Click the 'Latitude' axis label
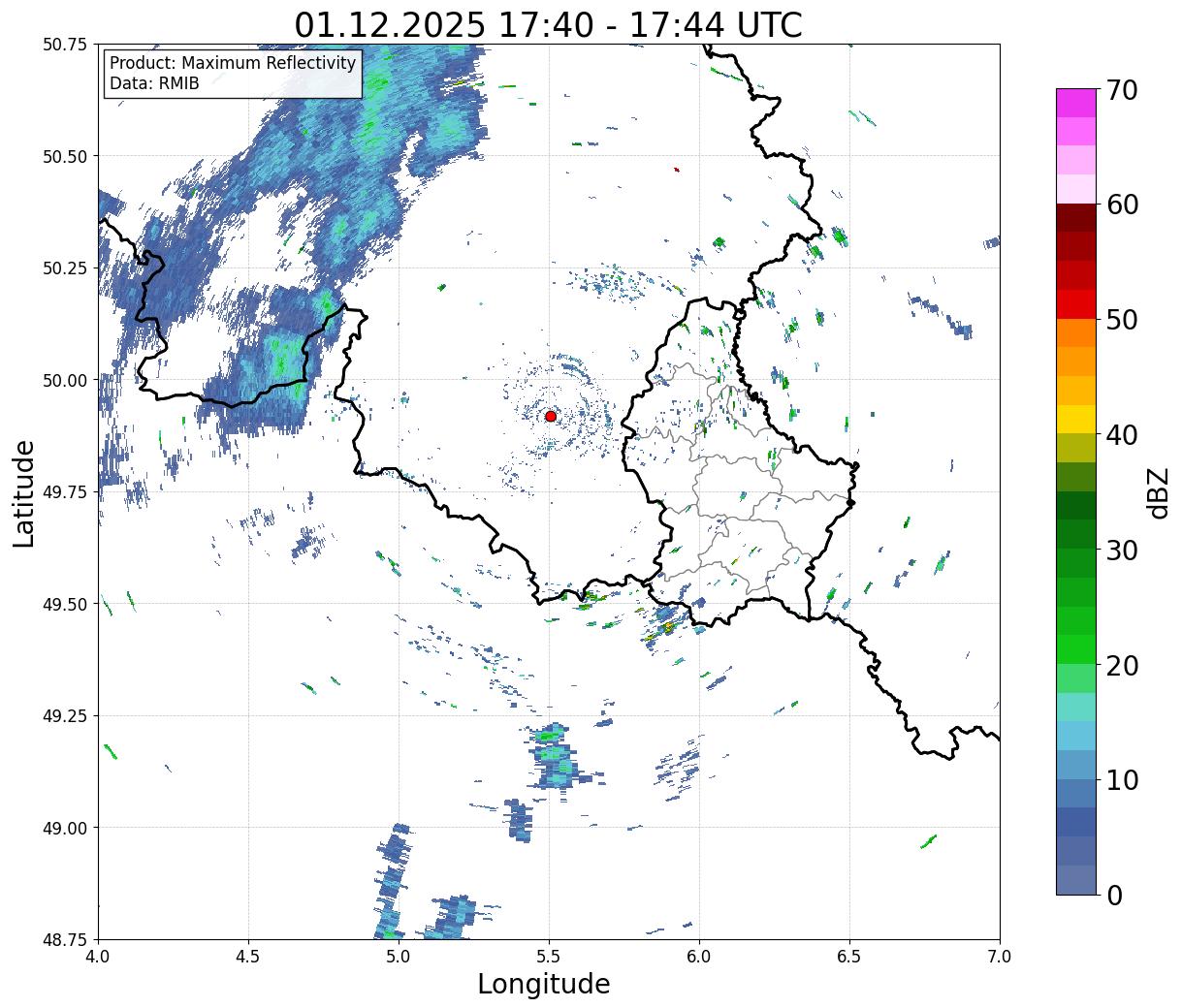The image size is (1182, 1008). click(x=25, y=492)
